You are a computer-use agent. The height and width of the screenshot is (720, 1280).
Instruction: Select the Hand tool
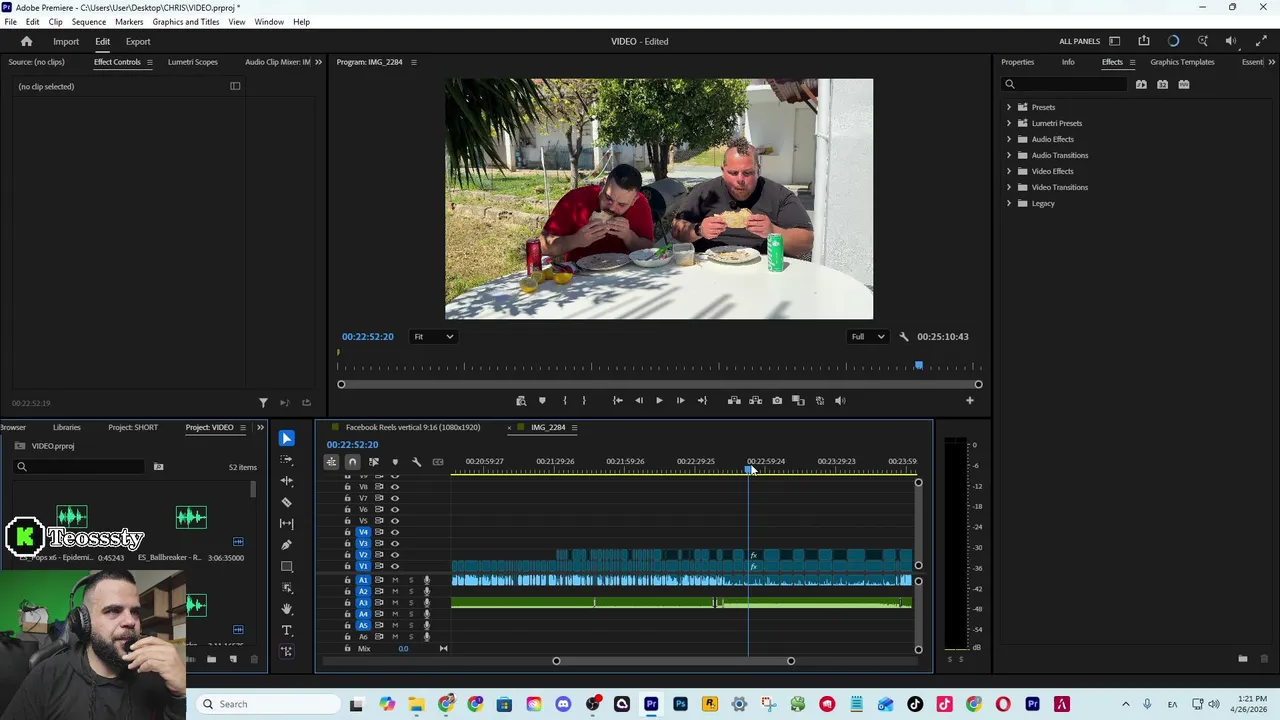point(287,608)
